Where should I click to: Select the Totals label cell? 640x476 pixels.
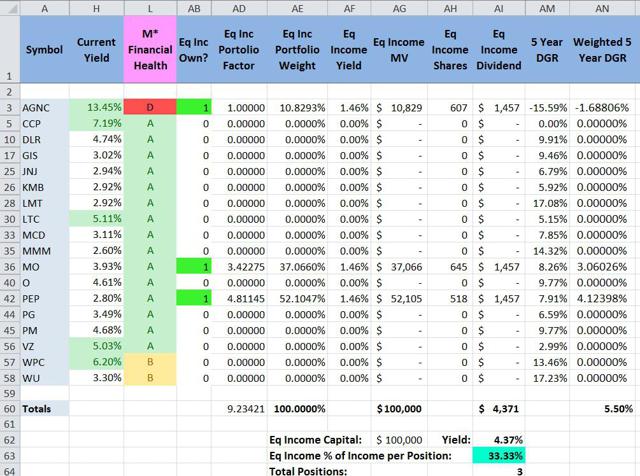(x=44, y=409)
